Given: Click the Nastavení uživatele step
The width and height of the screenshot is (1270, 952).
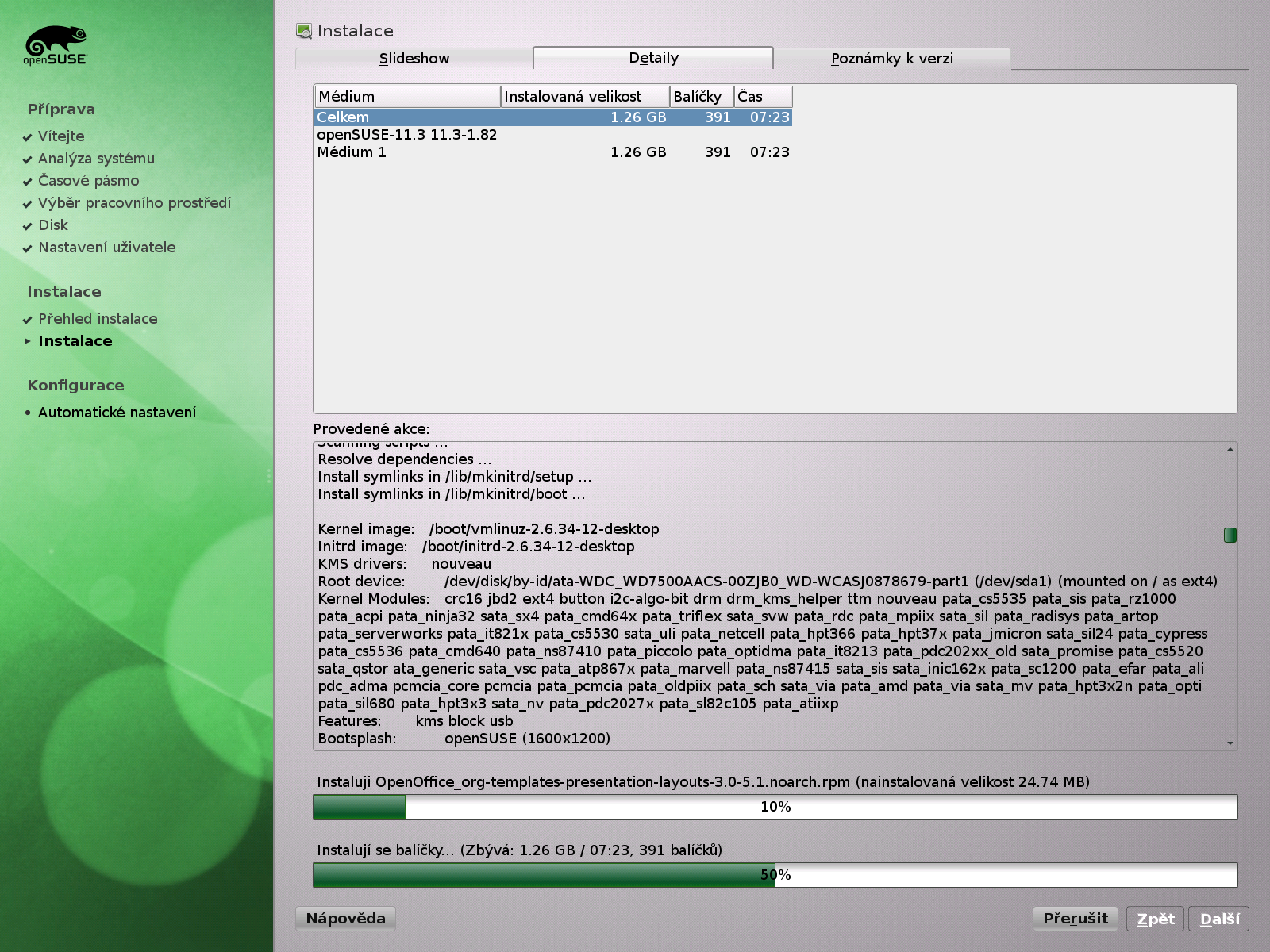Looking at the screenshot, I should [107, 248].
